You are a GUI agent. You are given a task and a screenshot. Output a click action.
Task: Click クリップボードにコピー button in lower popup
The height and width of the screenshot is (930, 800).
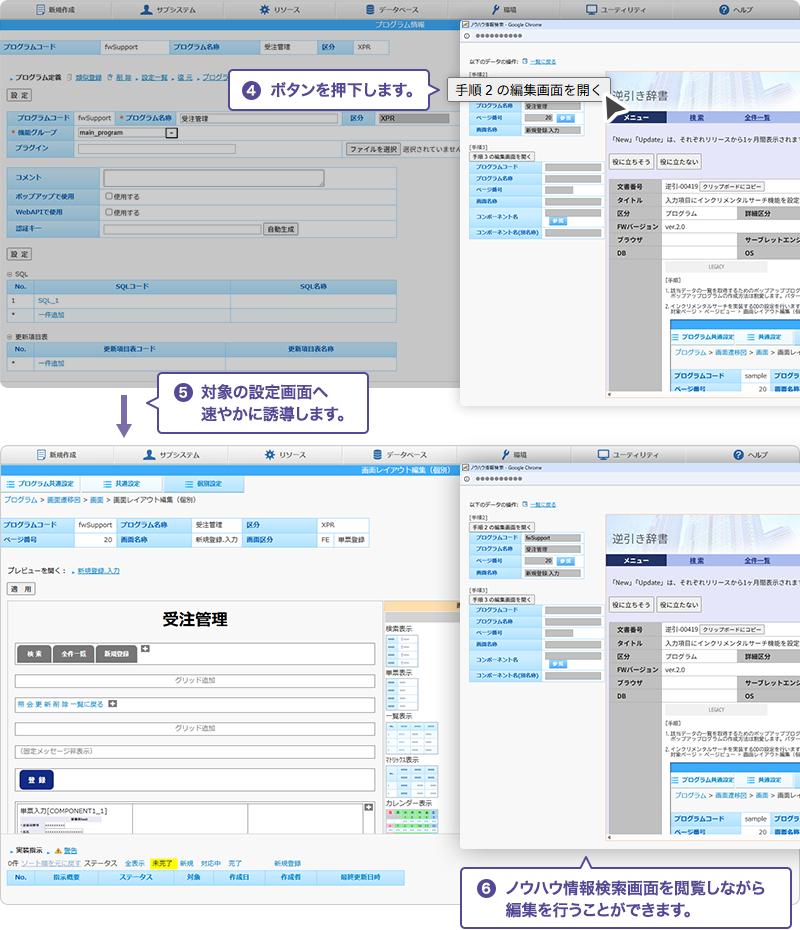tap(732, 629)
